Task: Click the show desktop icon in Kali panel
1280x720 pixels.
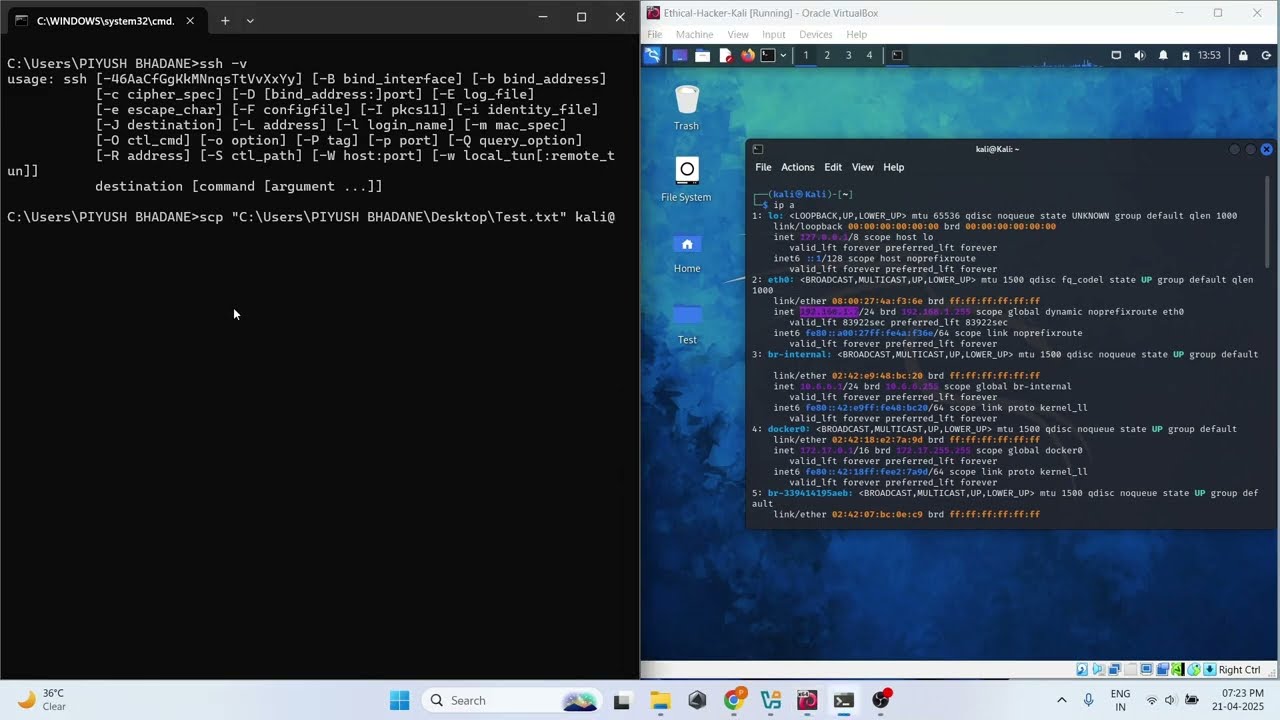Action: [680, 55]
